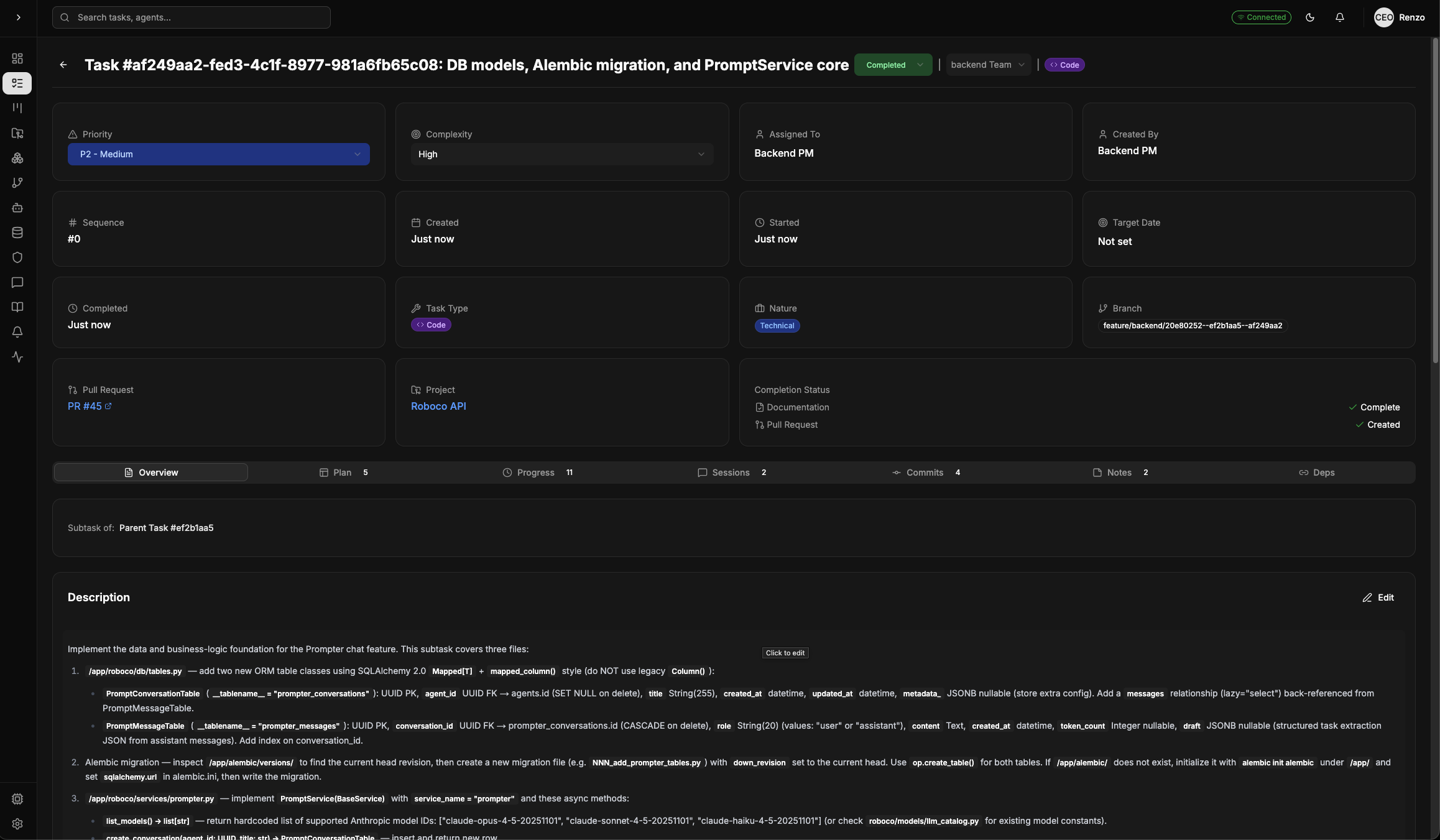Open the database icon in sidebar

click(17, 233)
